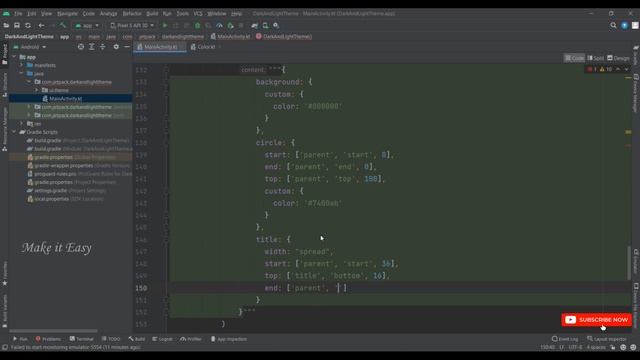Image resolution: width=640 pixels, height=360 pixels.
Task: Switch editor to Design view
Action: point(618,58)
